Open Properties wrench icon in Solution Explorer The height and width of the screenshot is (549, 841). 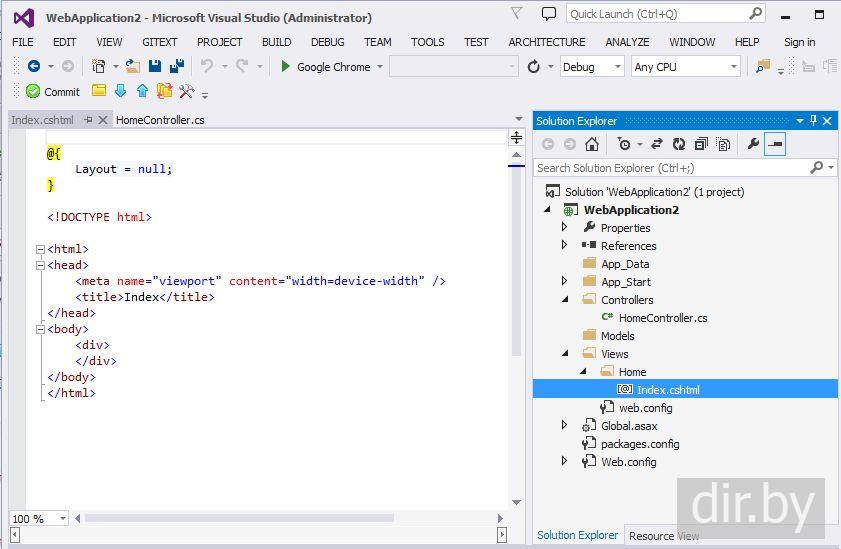pos(753,144)
